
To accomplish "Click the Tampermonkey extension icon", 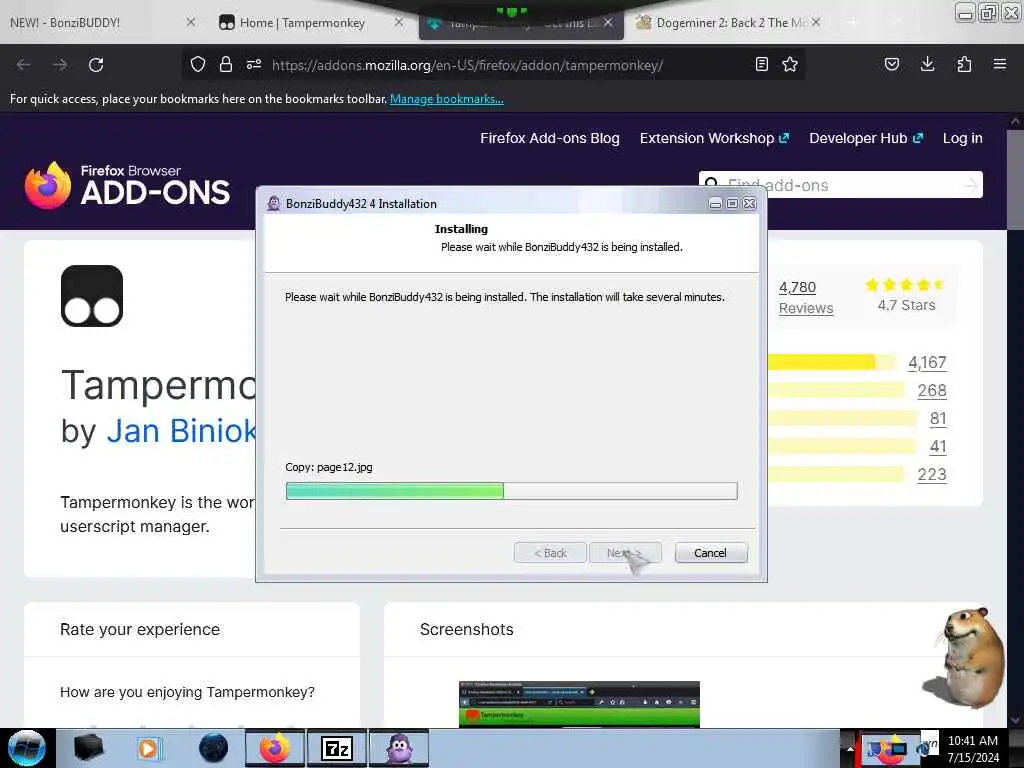I will 92,296.
